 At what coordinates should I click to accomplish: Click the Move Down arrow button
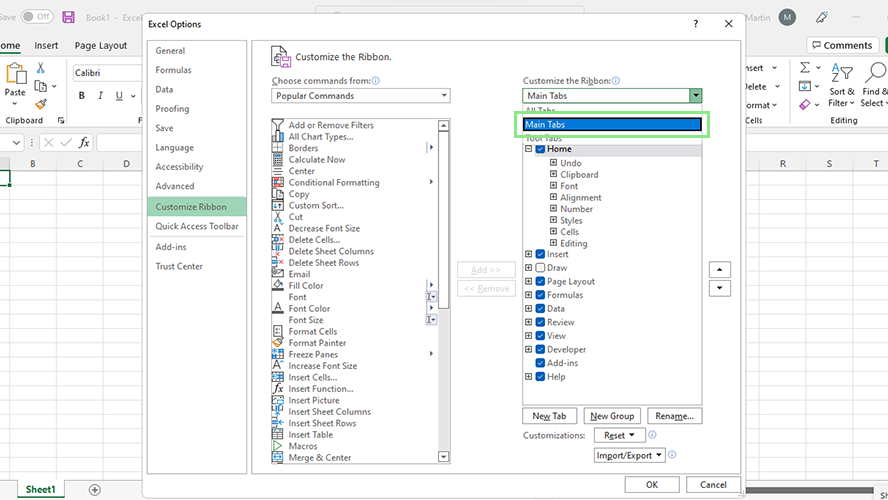click(x=720, y=288)
